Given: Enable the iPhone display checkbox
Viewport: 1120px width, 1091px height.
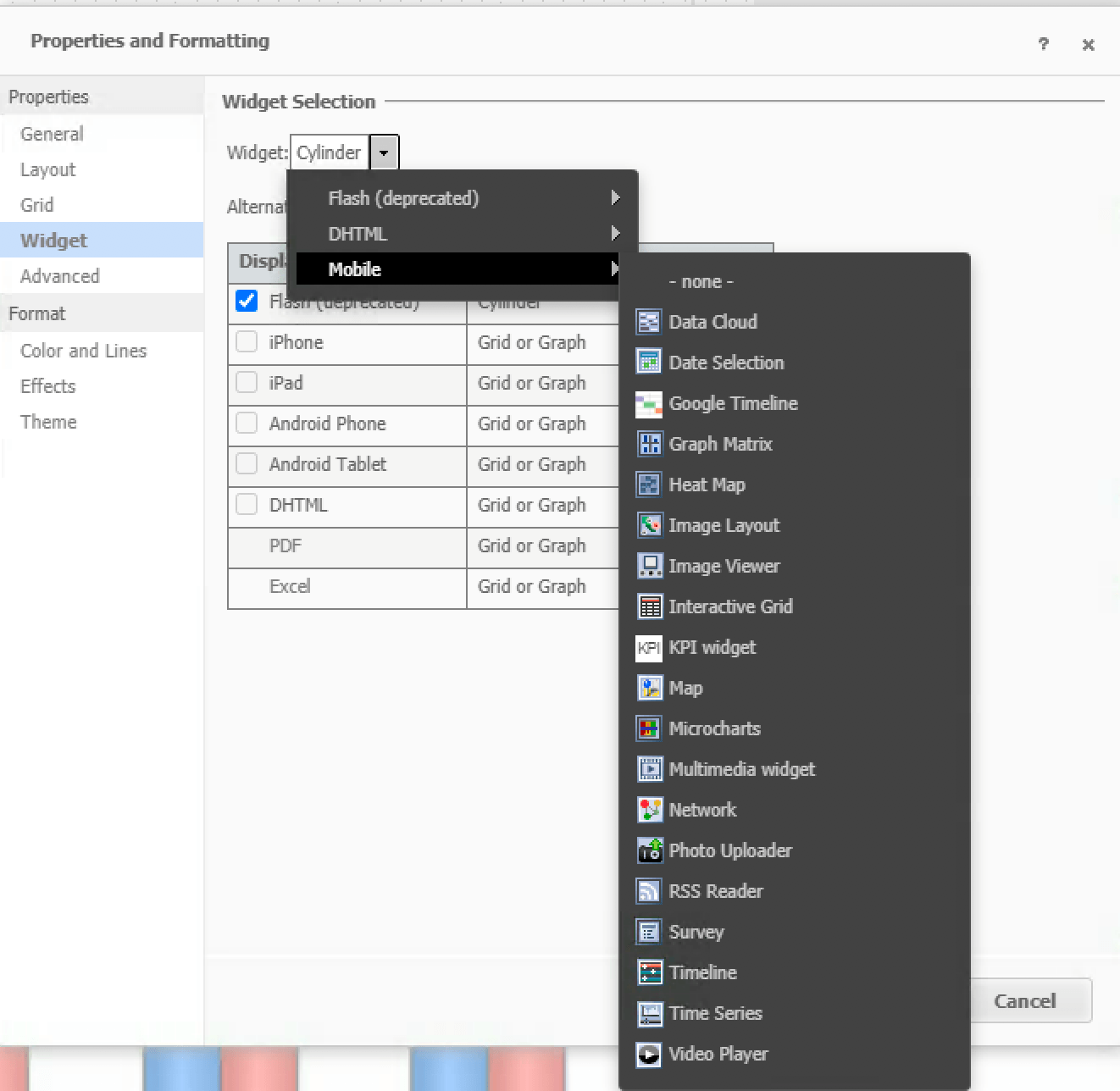Looking at the screenshot, I should tap(247, 341).
